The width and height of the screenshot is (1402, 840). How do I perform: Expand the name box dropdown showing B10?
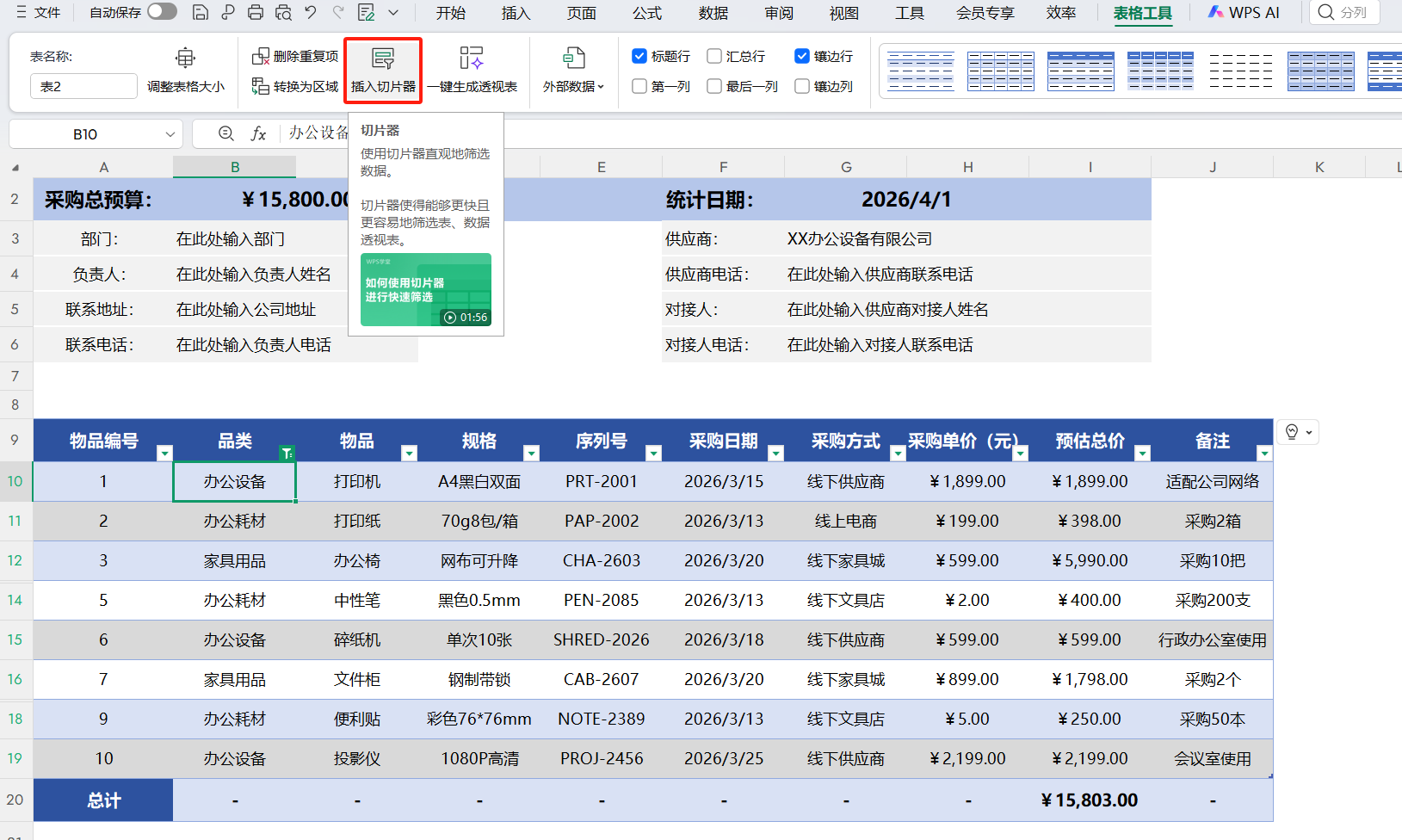coord(170,133)
